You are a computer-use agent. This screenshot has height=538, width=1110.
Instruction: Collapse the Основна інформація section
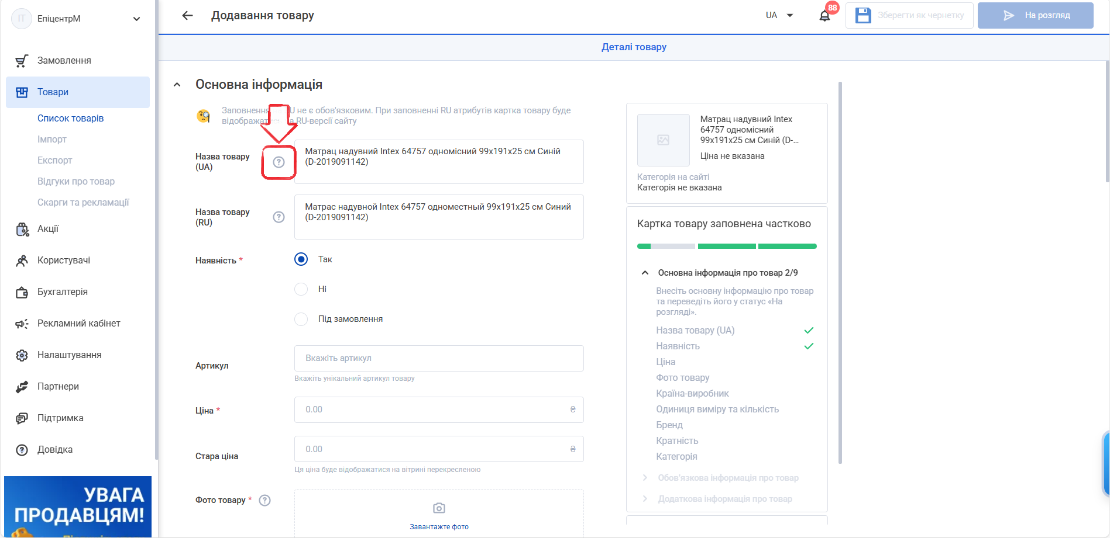pos(177,85)
